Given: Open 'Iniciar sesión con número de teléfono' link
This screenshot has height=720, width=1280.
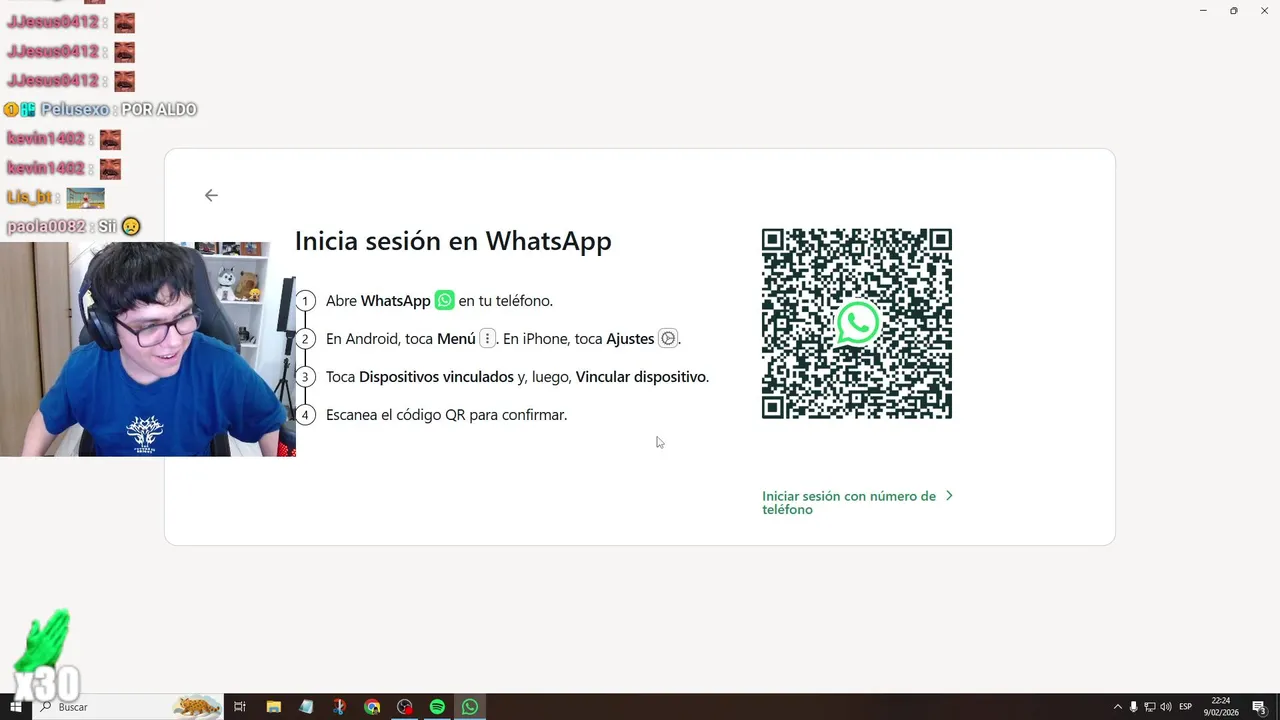Looking at the screenshot, I should point(849,502).
